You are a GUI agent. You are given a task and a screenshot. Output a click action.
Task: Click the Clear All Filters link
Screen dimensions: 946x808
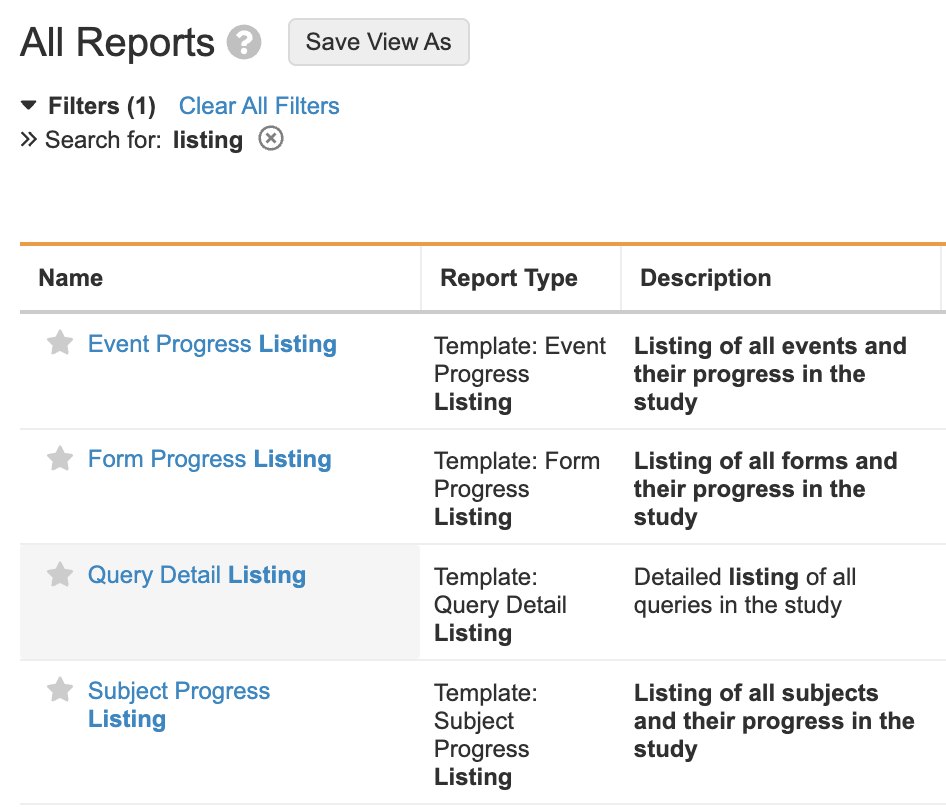pos(259,106)
